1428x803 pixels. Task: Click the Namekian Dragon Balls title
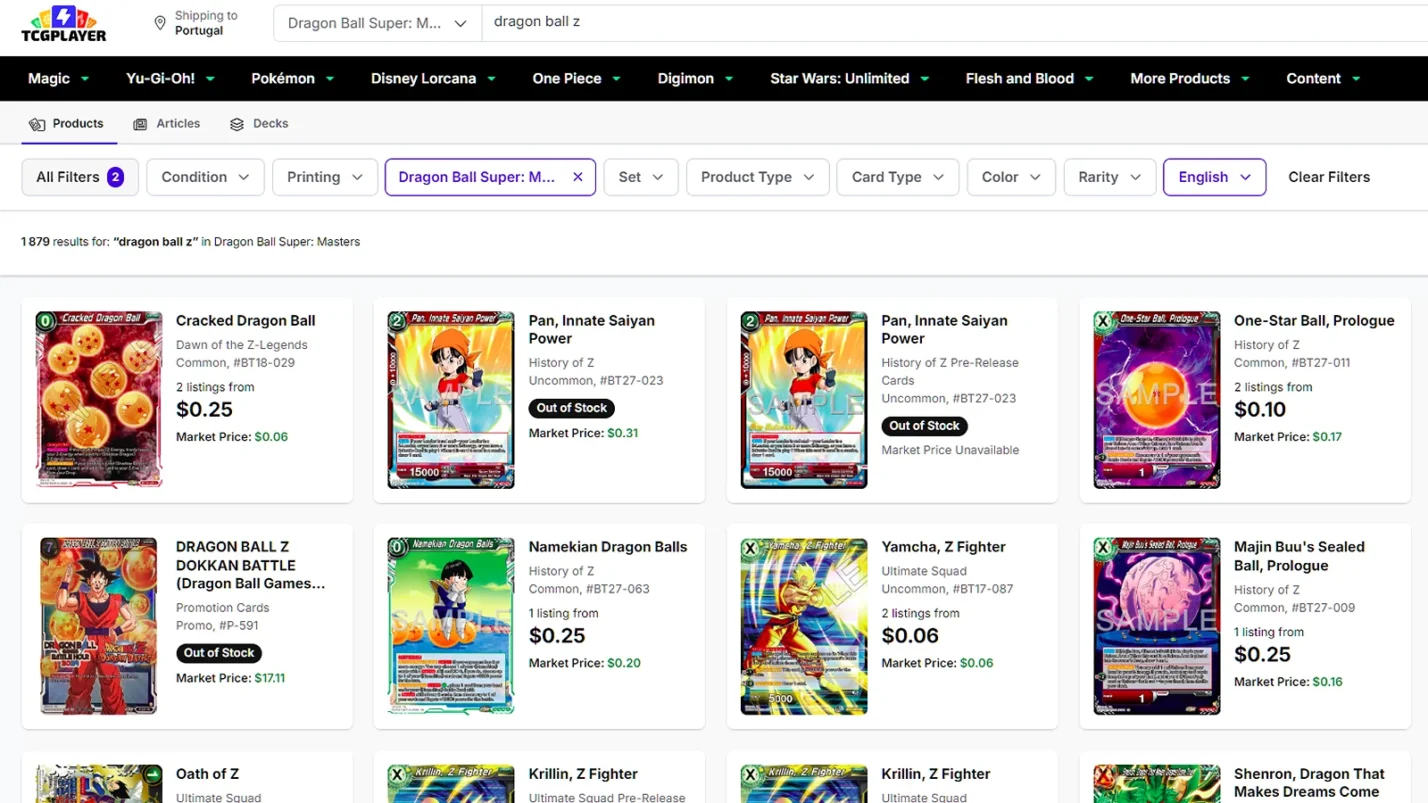[608, 547]
